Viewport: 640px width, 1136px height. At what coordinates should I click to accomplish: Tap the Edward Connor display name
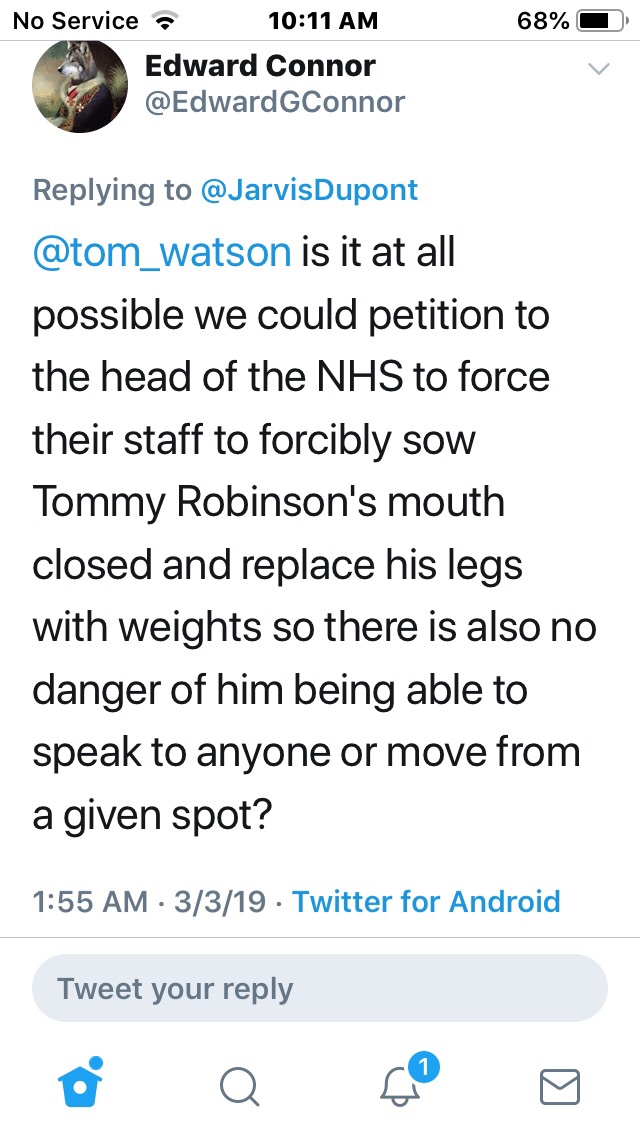click(x=260, y=66)
